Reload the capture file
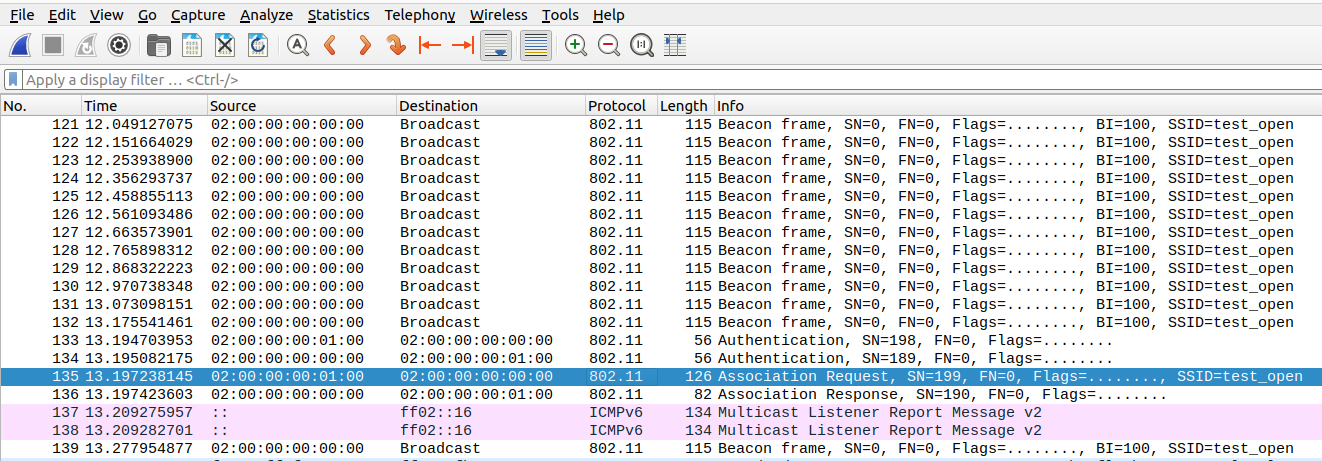1322x461 pixels. [258, 45]
